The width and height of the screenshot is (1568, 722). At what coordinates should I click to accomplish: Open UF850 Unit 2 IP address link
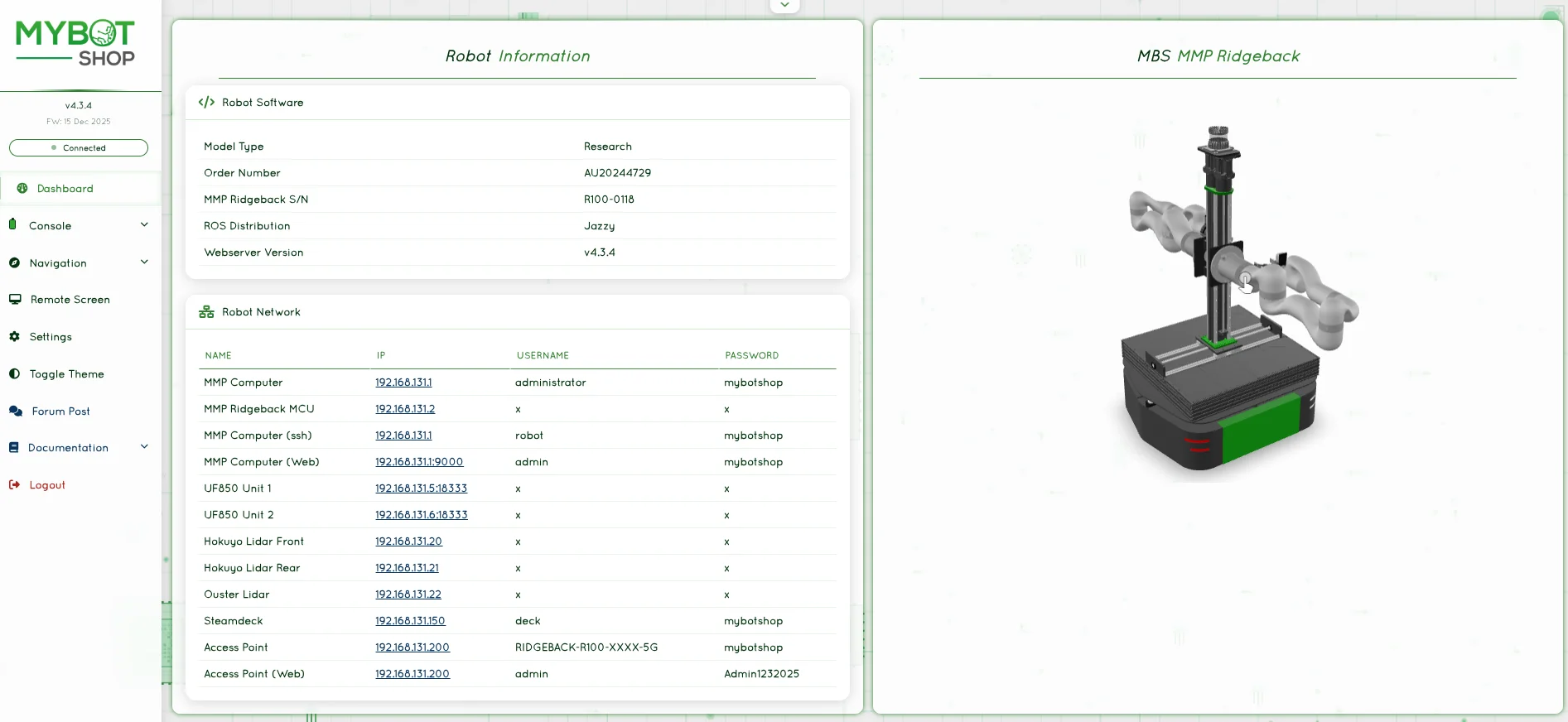(x=421, y=515)
